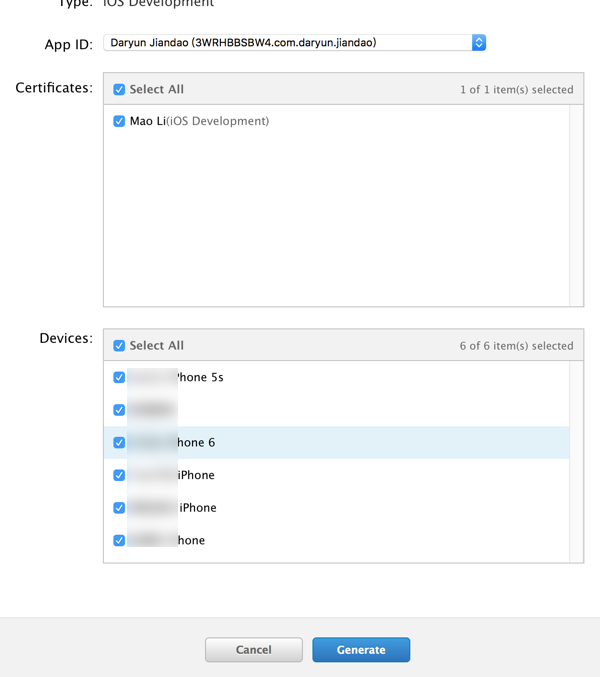Uncheck the iPhone 6 device checkbox
This screenshot has width=600, height=677.
click(x=119, y=442)
